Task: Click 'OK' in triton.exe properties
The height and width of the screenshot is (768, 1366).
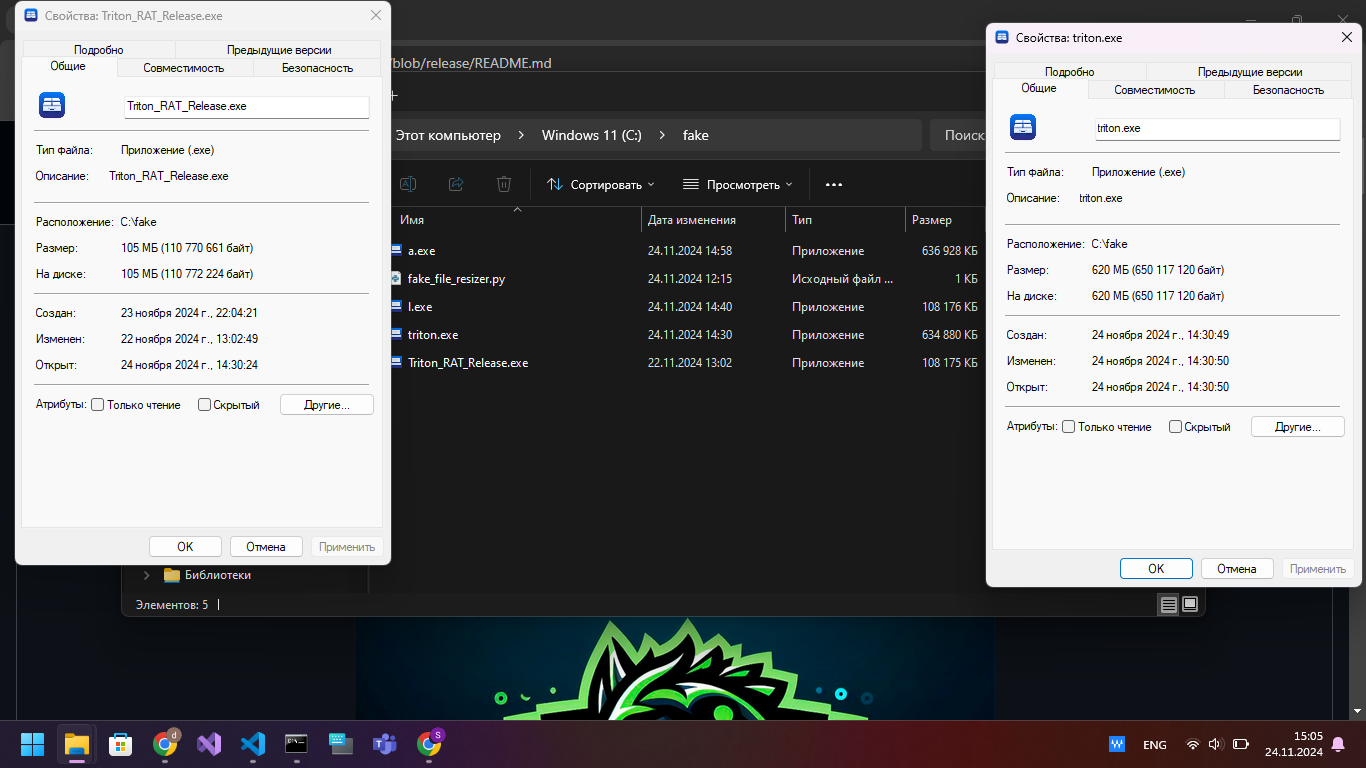Action: pos(1156,569)
